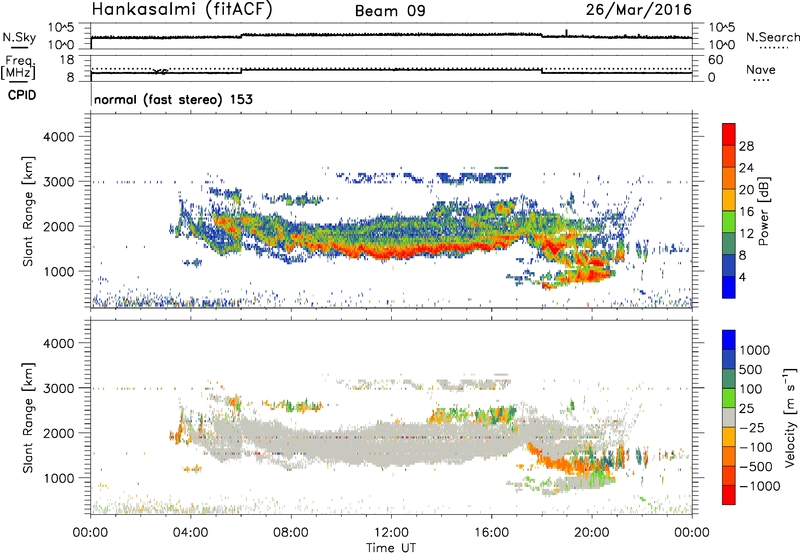
Task: Click the normal (fast stereo) 153 text
Action: tap(173, 99)
